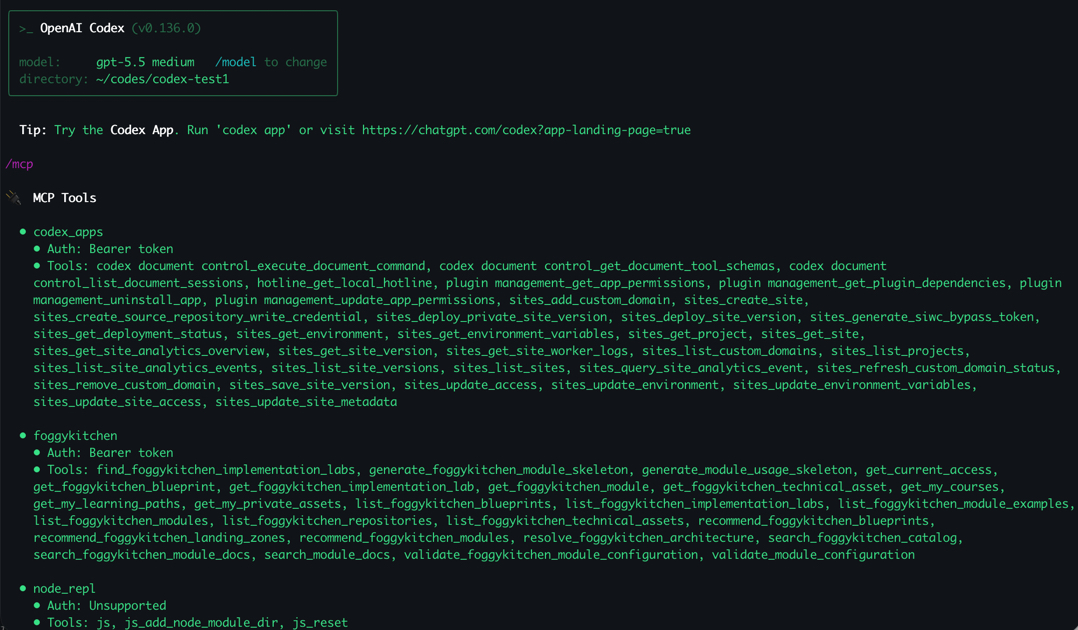Viewport: 1078px width, 630px height.
Task: Click get_my_learning_paths tool name
Action: point(107,504)
